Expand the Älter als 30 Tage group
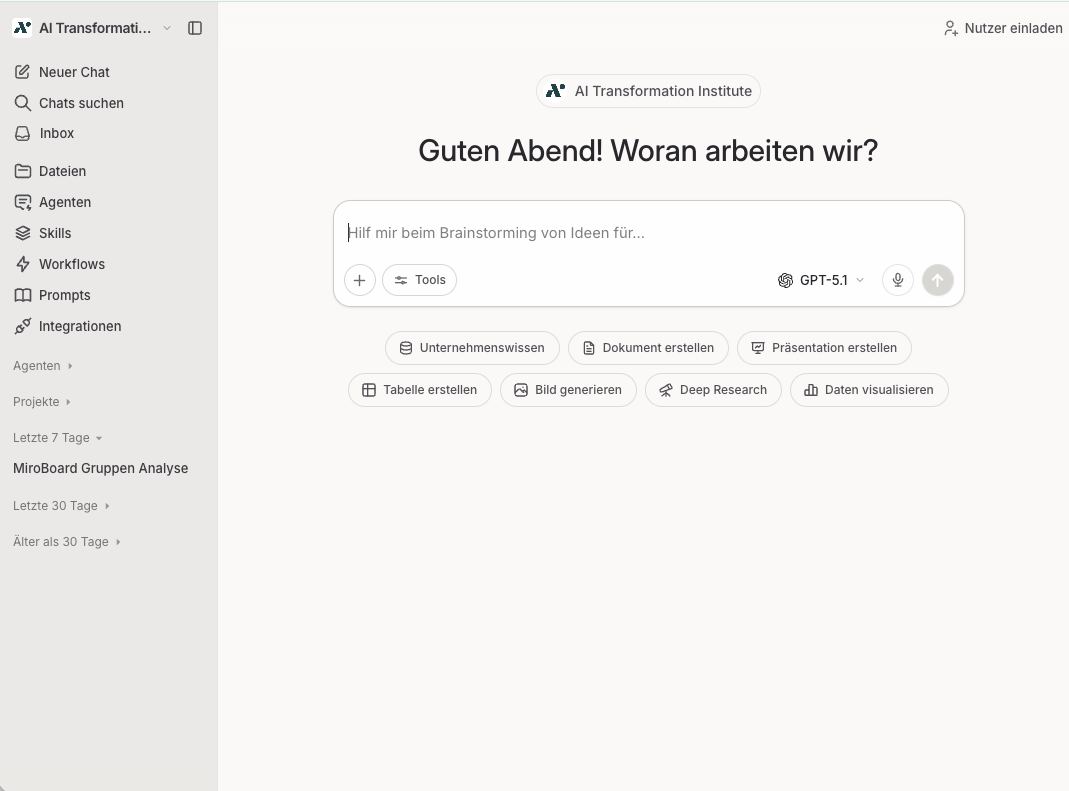Screen dimensions: 1069x791 pos(67,542)
